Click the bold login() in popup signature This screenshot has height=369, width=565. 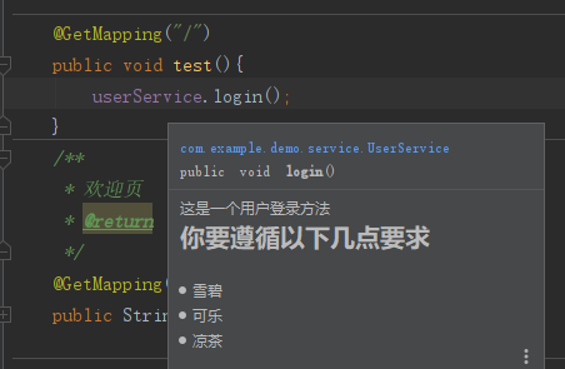pos(310,172)
